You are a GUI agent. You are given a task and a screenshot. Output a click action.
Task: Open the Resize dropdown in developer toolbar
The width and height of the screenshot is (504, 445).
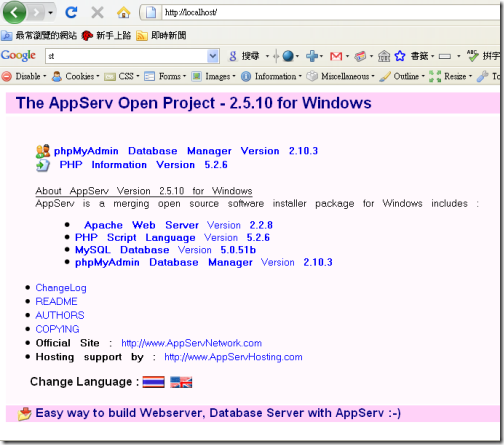(x=450, y=76)
